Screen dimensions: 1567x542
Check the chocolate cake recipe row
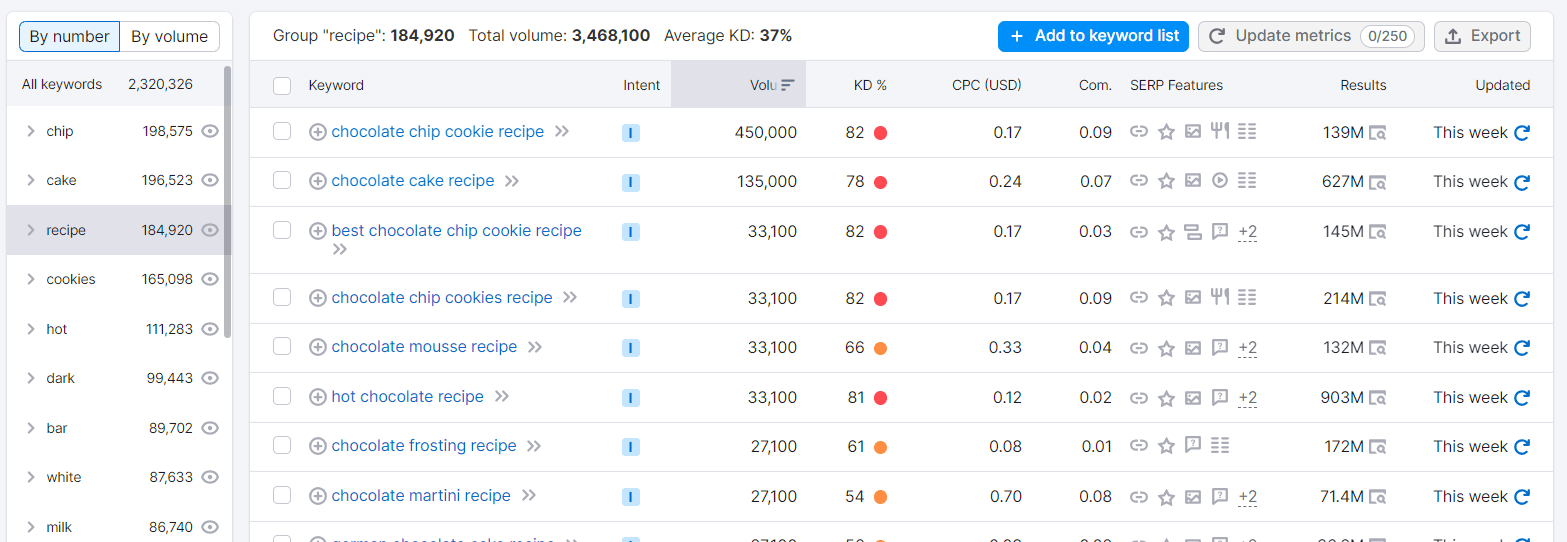282,180
